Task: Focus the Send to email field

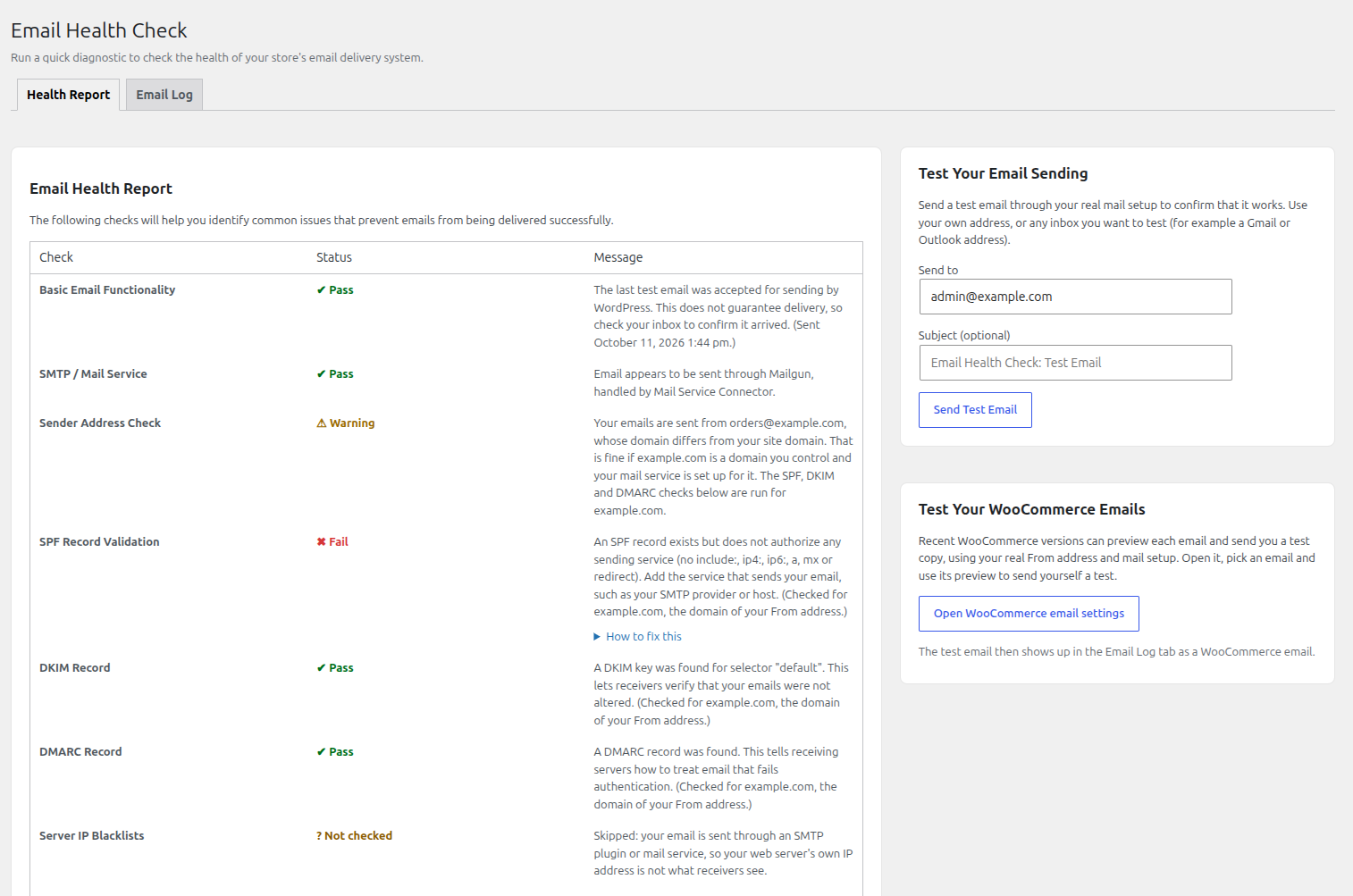Action: [x=1075, y=297]
